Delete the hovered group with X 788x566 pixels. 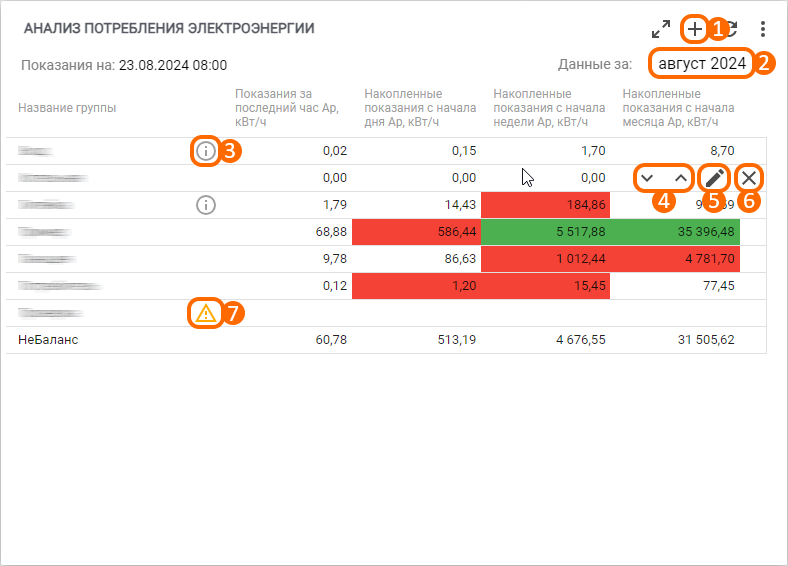749,178
